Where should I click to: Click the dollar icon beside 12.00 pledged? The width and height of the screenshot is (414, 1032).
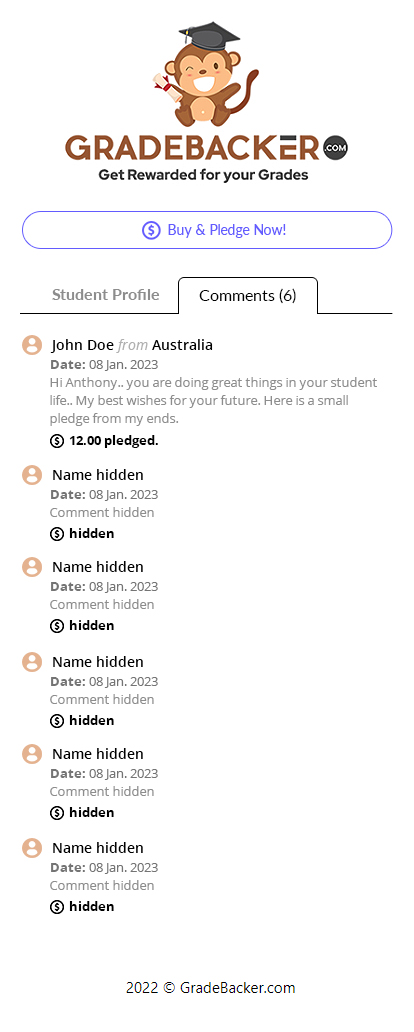click(x=57, y=441)
